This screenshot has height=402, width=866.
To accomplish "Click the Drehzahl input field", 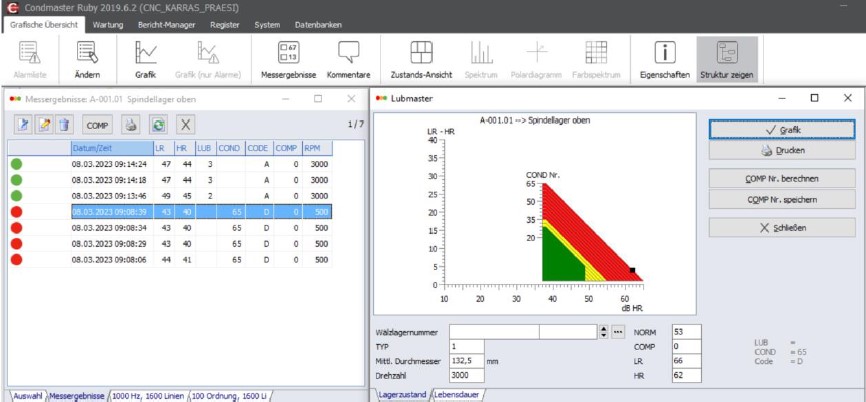I will click(x=466, y=375).
